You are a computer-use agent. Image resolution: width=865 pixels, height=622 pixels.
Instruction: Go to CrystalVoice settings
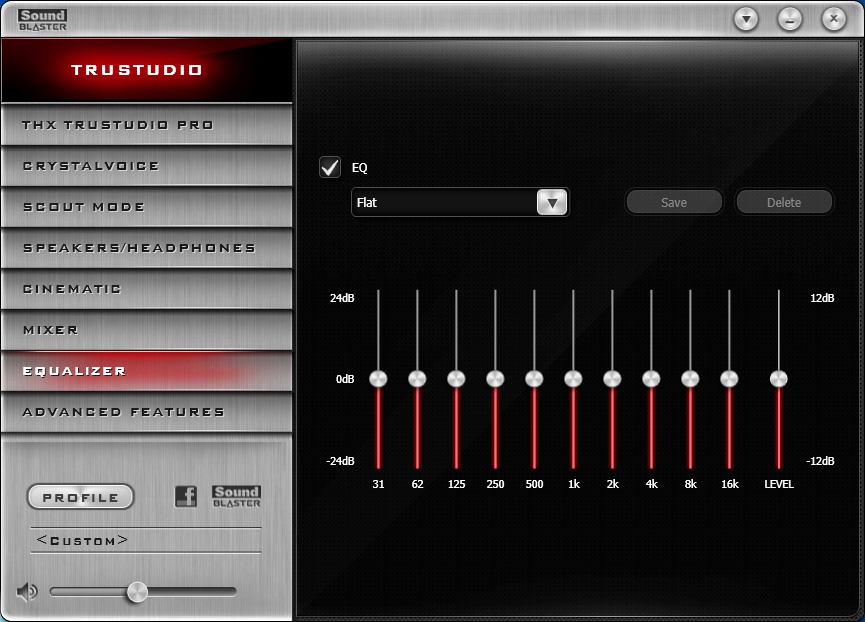[147, 166]
